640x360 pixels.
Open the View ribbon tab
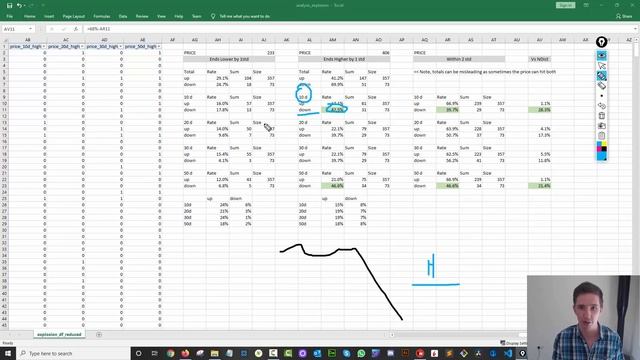point(161,16)
